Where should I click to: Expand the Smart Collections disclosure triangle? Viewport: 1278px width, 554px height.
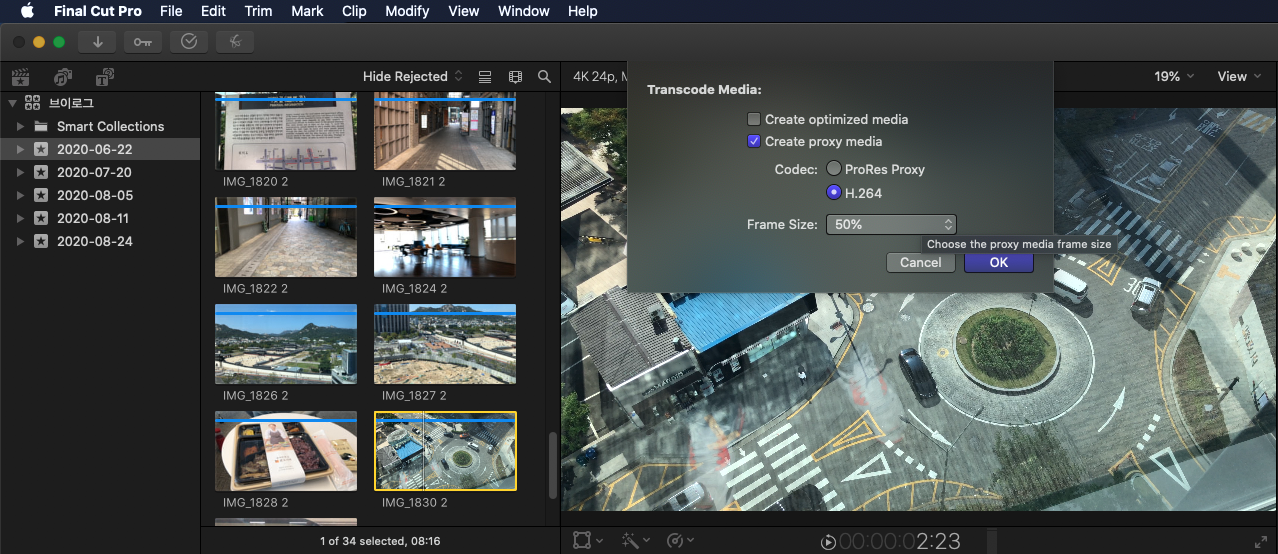(x=20, y=126)
